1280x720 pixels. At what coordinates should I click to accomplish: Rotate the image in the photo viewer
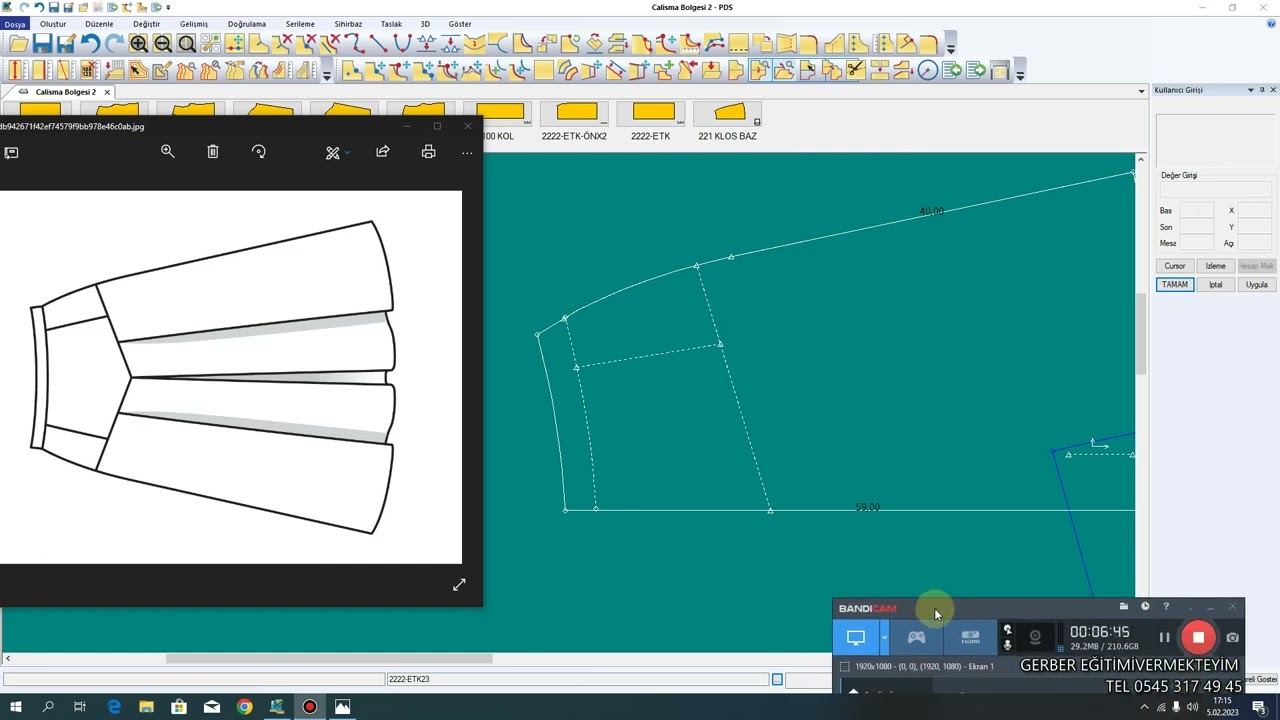[259, 152]
